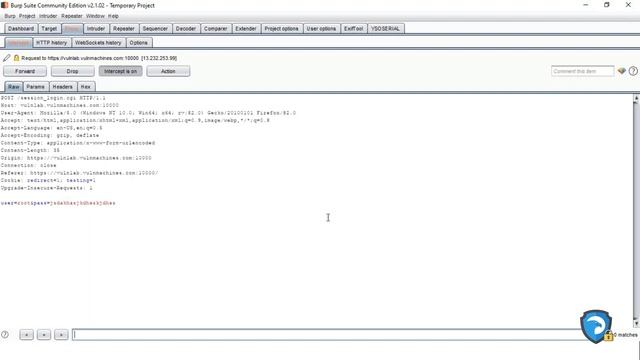Switch to the Headers view tab

click(x=62, y=87)
